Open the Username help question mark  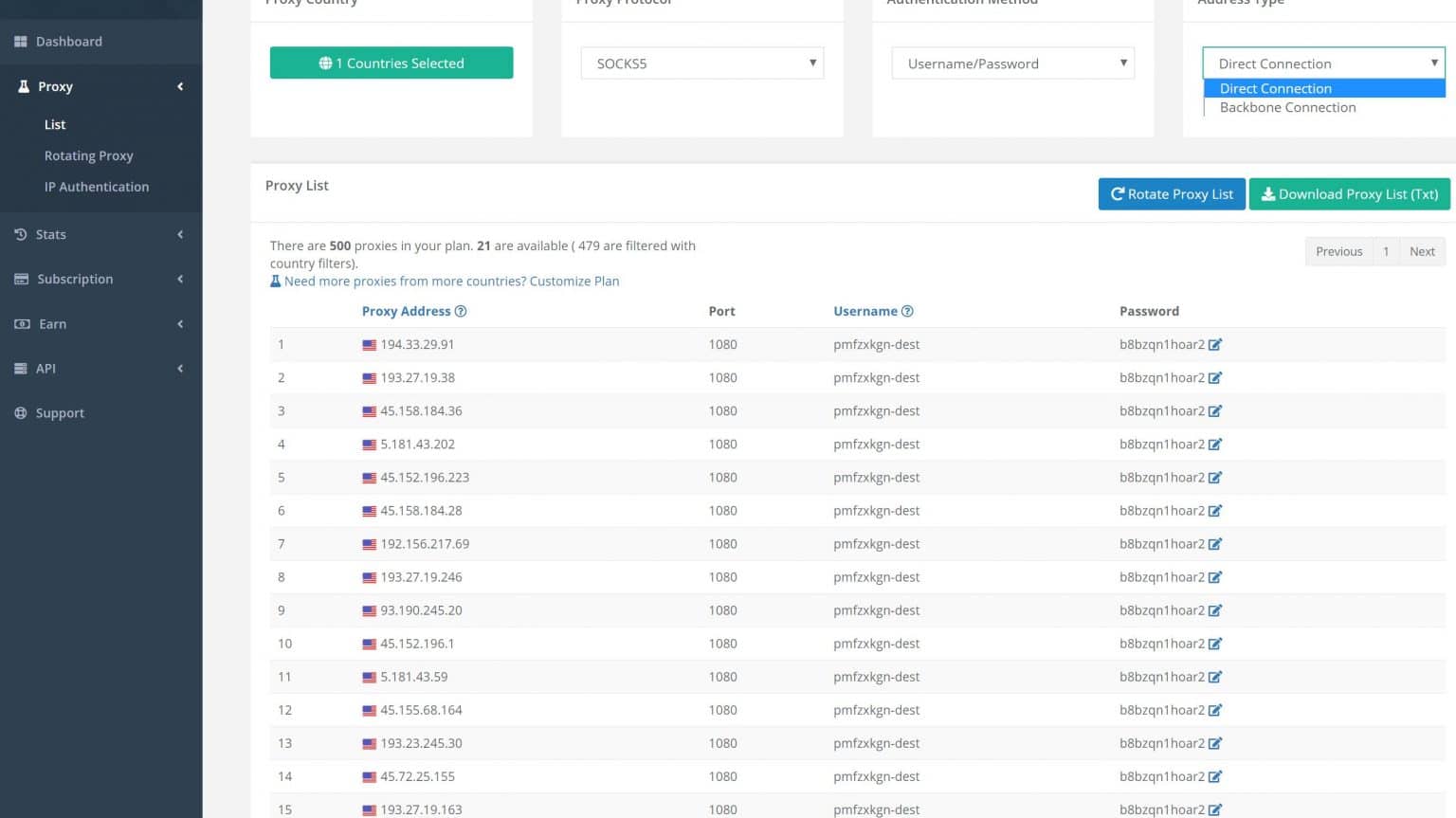pos(908,311)
